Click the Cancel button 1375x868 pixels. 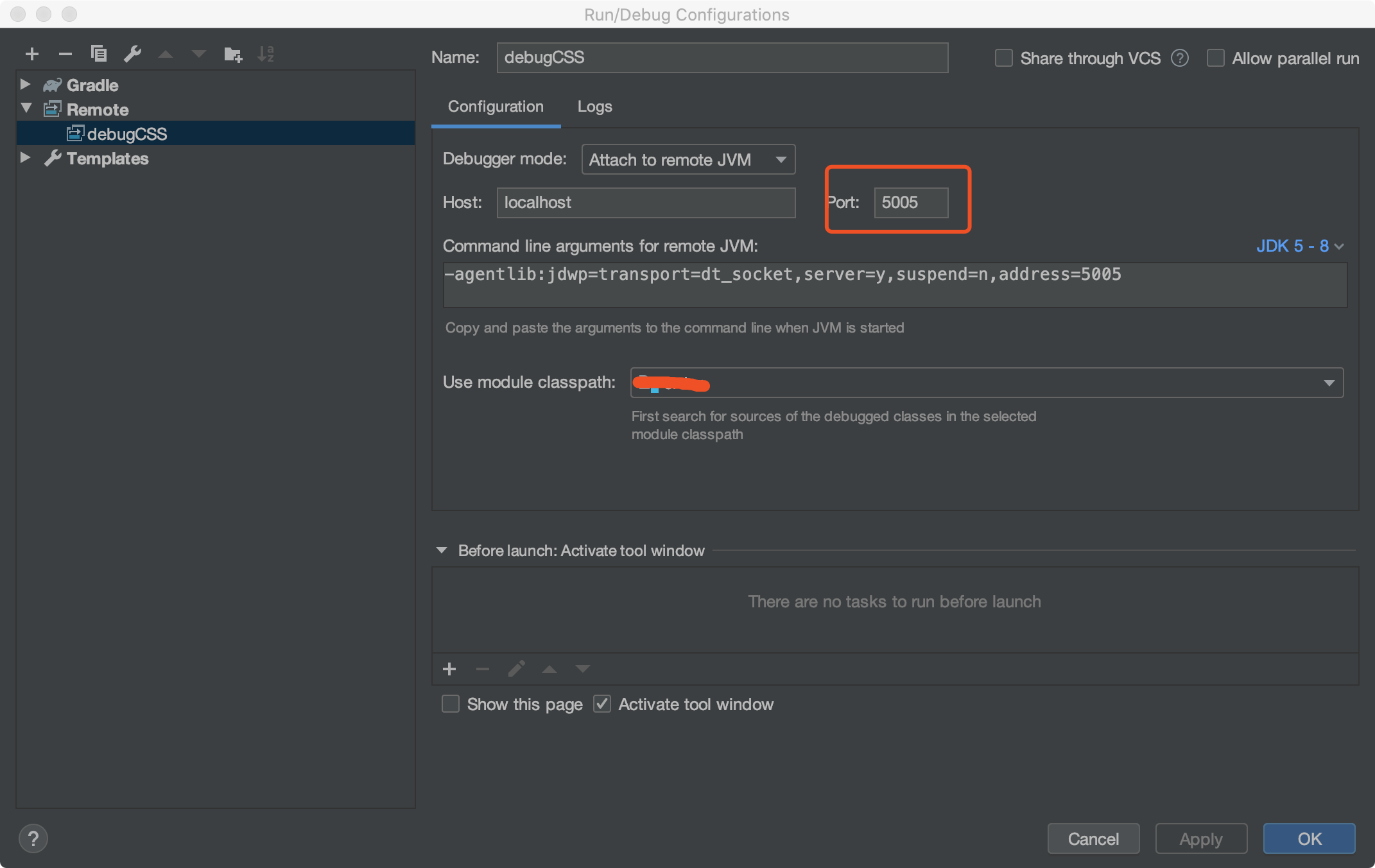click(x=1093, y=838)
